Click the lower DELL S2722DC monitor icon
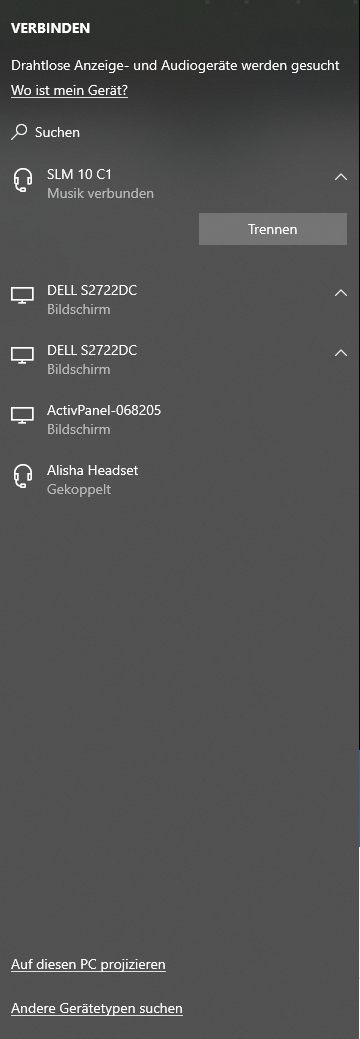 tap(23, 355)
